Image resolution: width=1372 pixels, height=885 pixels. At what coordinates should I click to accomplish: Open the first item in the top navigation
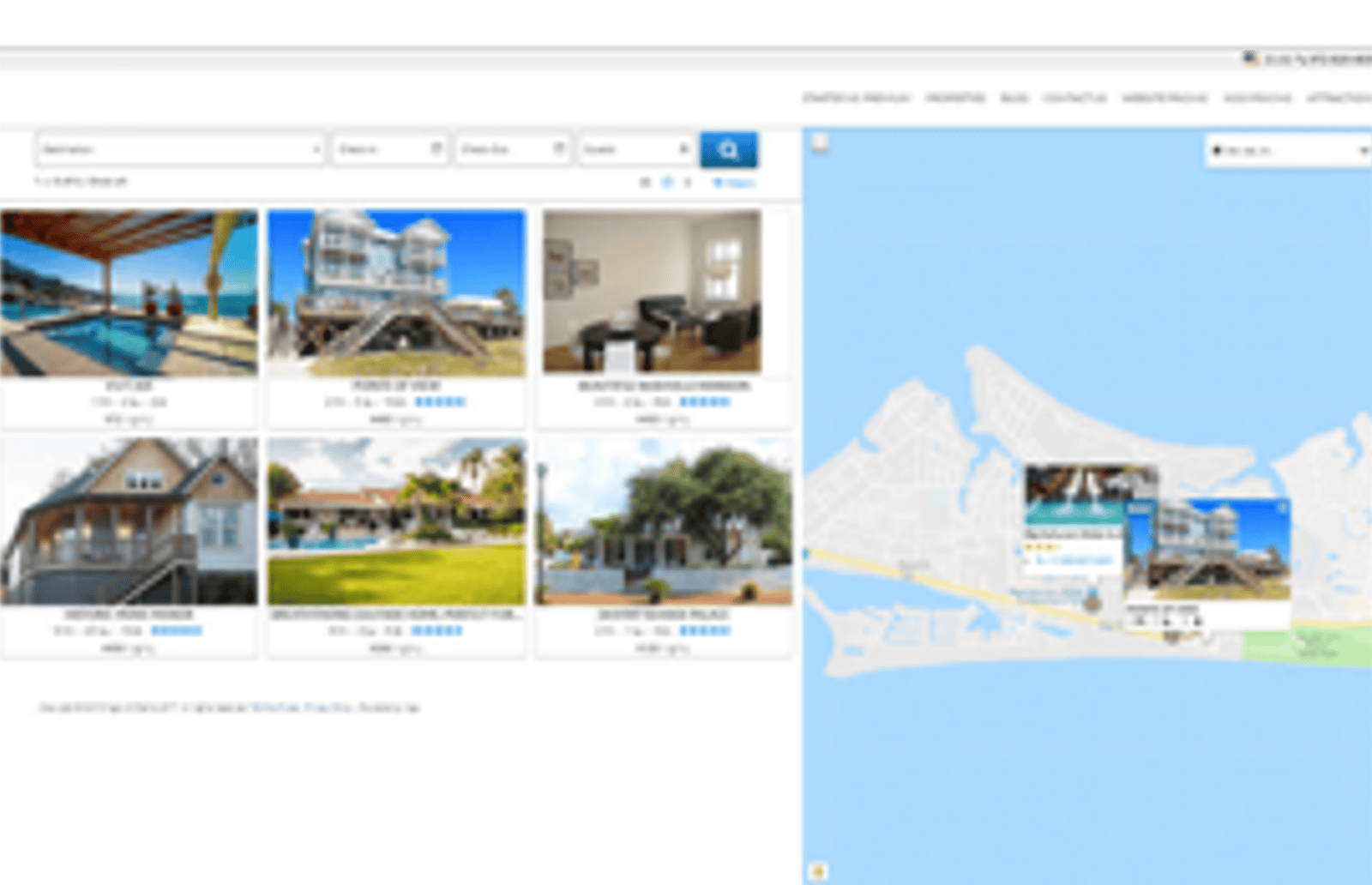coord(856,98)
